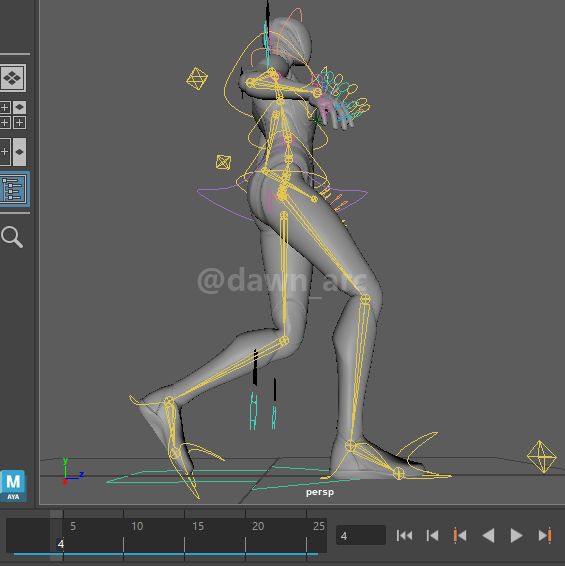Viewport: 565px width, 566px height.
Task: Open the search magnifier in sidebar
Action: pos(12,237)
